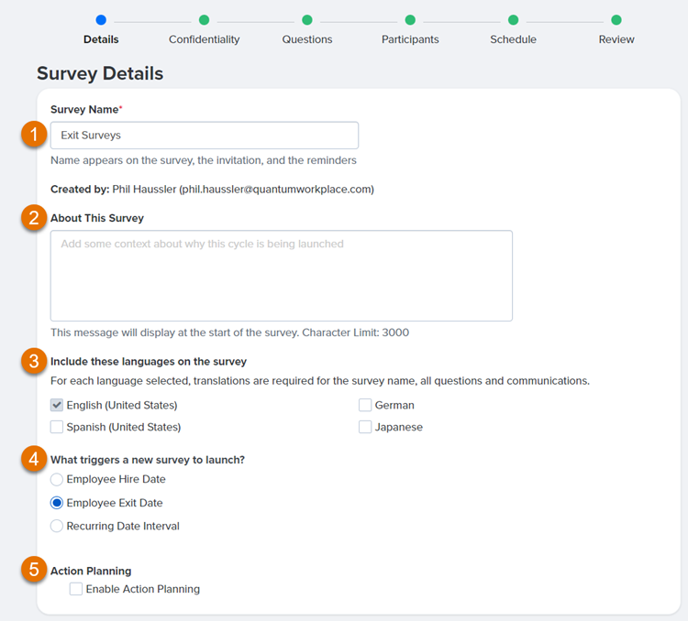The image size is (688, 621).
Task: Select Employee Exit Date radio button
Action: pos(57,503)
